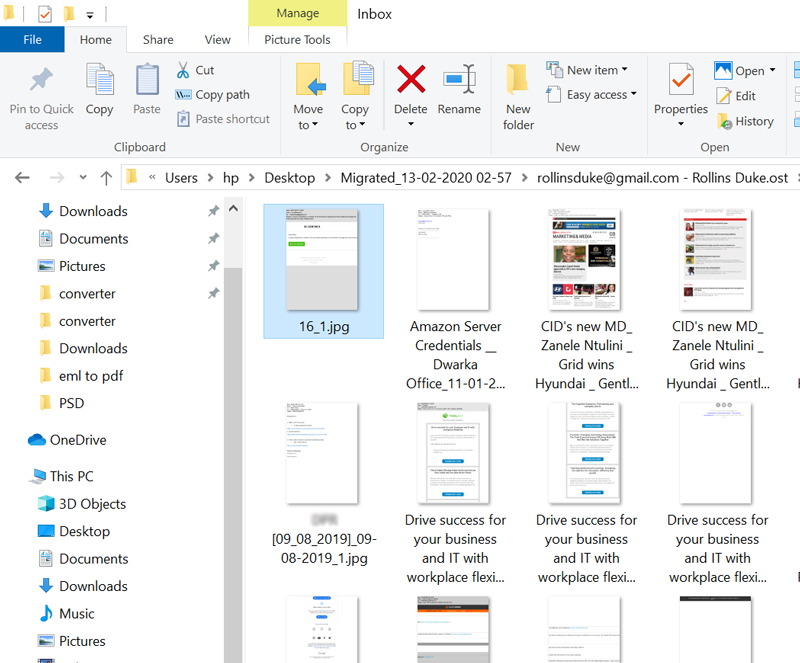This screenshot has height=663, width=800.
Task: Click the red Delete X icon
Action: tap(411, 79)
